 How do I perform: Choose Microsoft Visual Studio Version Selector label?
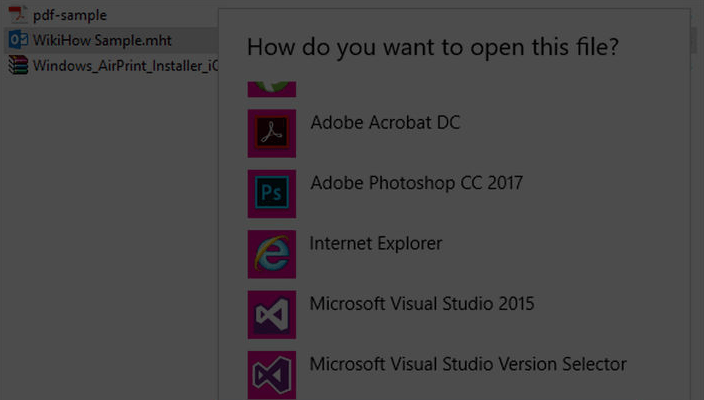tap(468, 364)
